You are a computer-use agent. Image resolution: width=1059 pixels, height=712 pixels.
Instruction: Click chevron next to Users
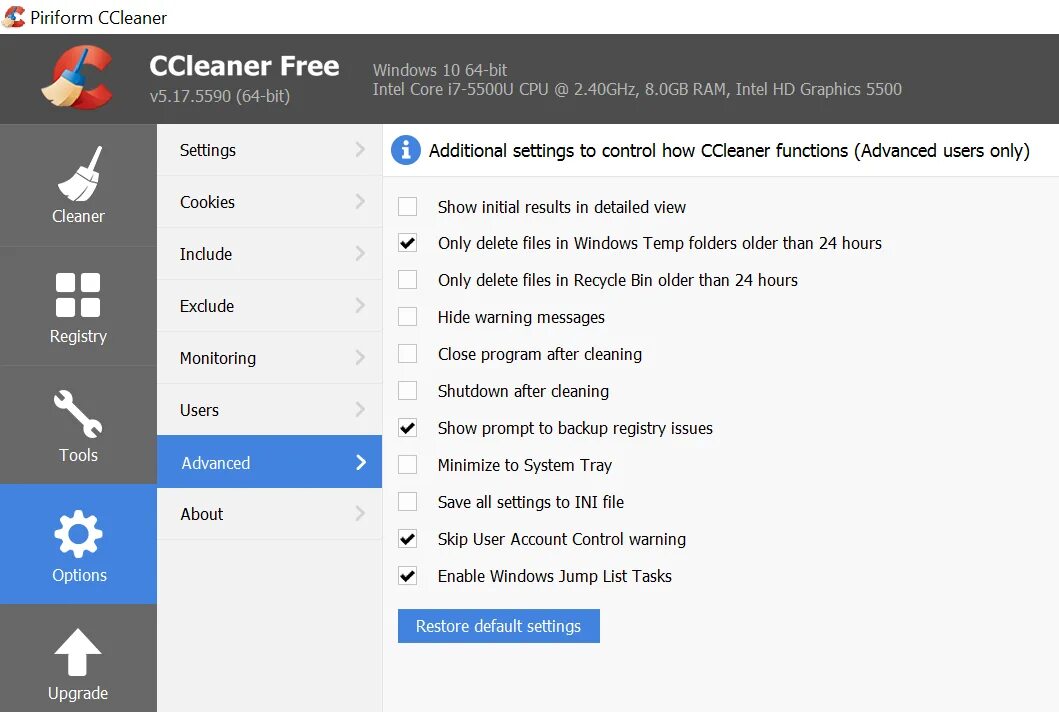click(360, 409)
